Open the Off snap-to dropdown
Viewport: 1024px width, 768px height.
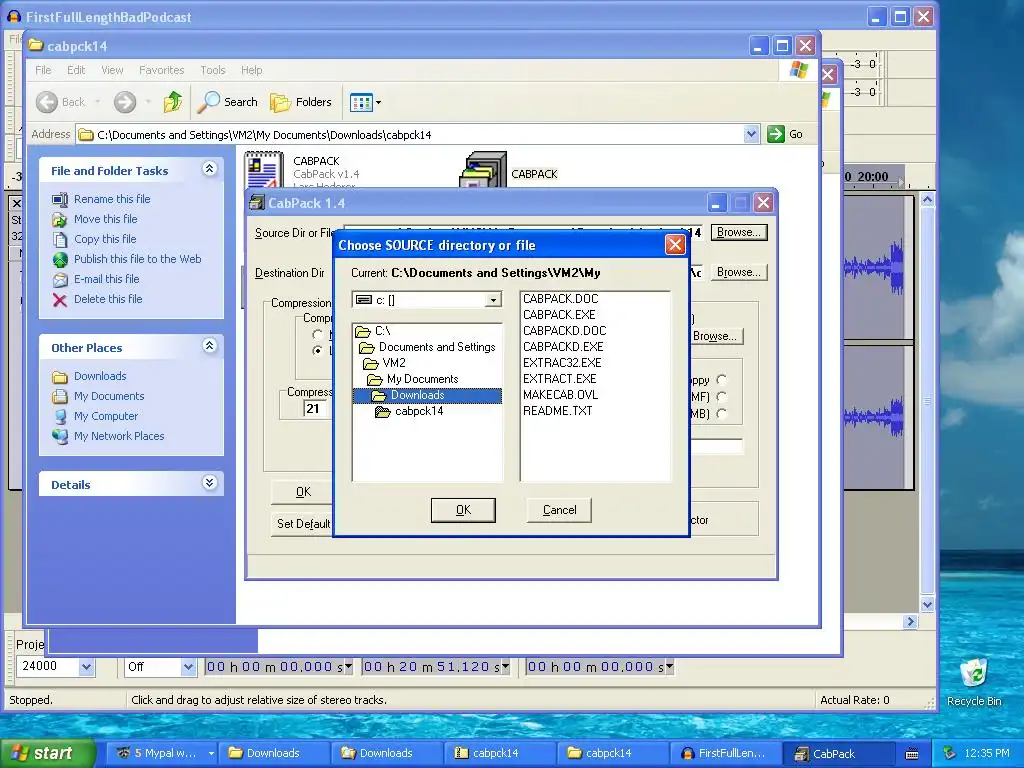tap(188, 667)
